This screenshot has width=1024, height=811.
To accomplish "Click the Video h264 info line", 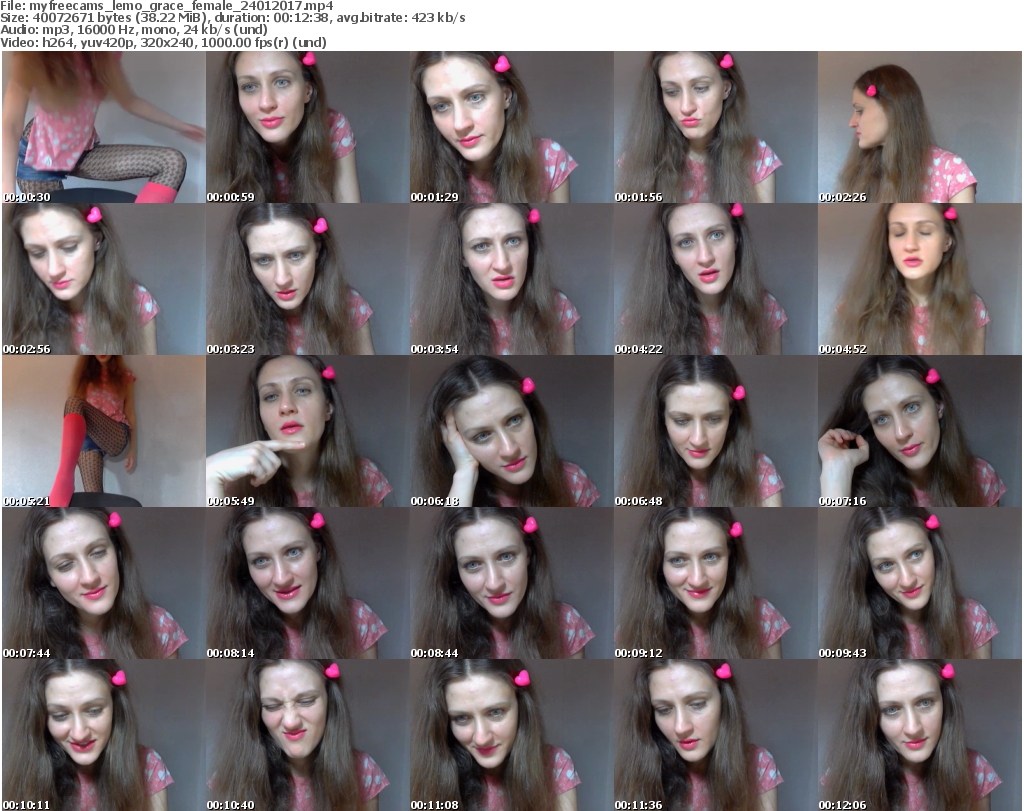I will coord(163,42).
